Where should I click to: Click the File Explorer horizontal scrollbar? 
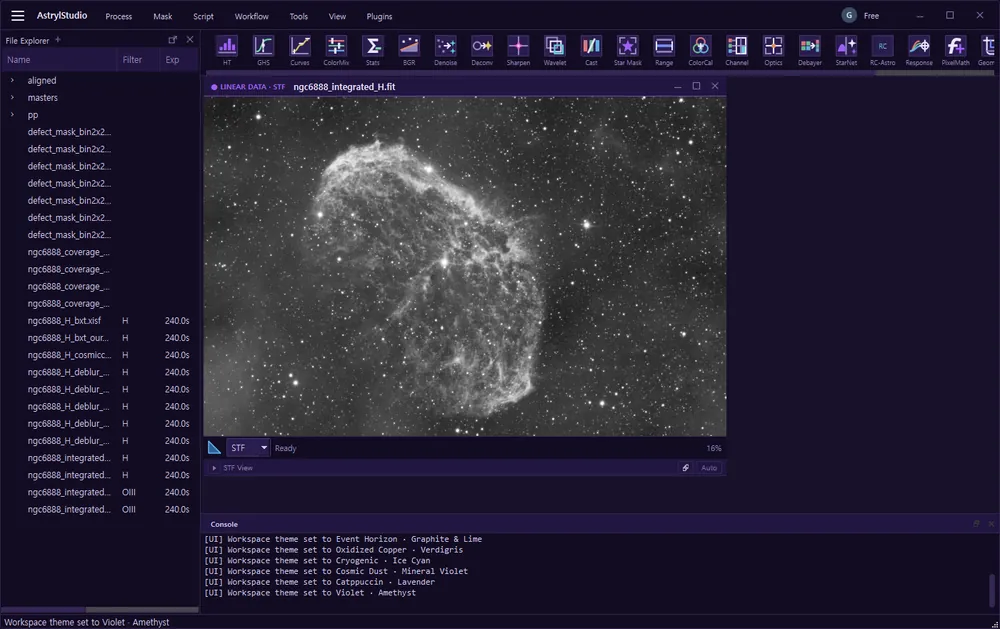tap(99, 610)
